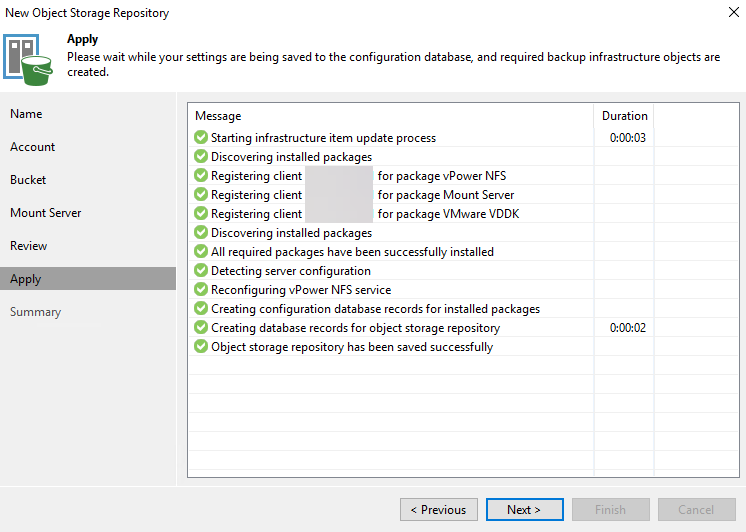Click the < Previous button

click(438, 510)
